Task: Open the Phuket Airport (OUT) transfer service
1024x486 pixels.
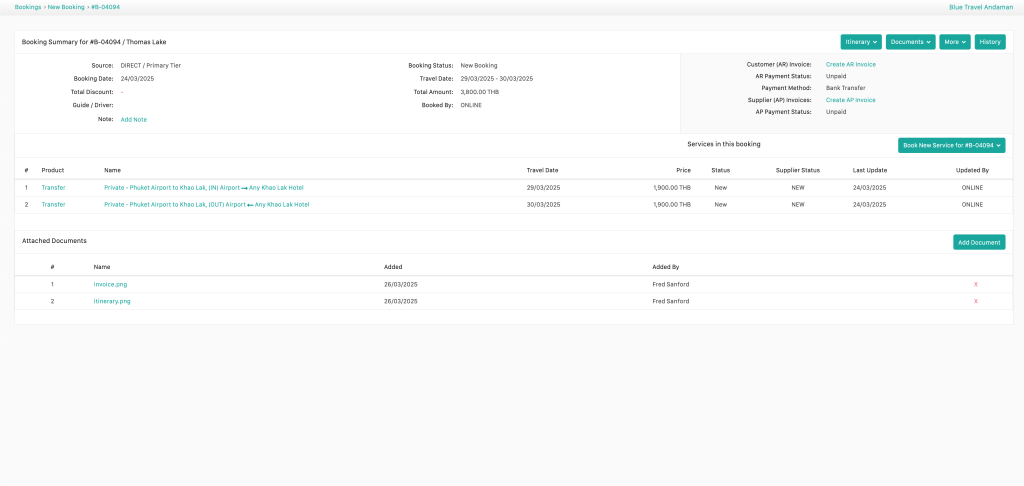Action: 206,204
